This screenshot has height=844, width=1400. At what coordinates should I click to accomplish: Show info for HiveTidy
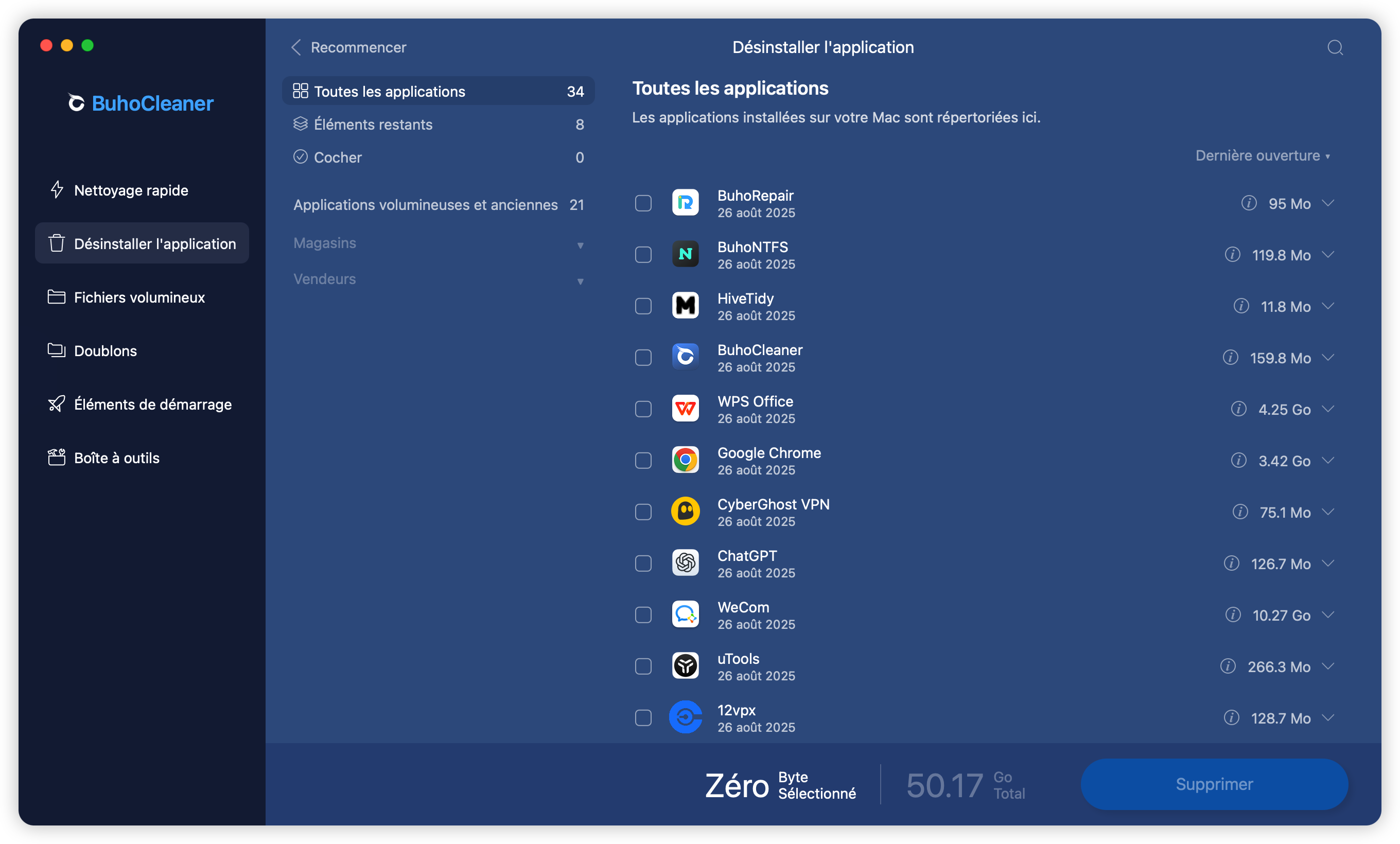1241,306
